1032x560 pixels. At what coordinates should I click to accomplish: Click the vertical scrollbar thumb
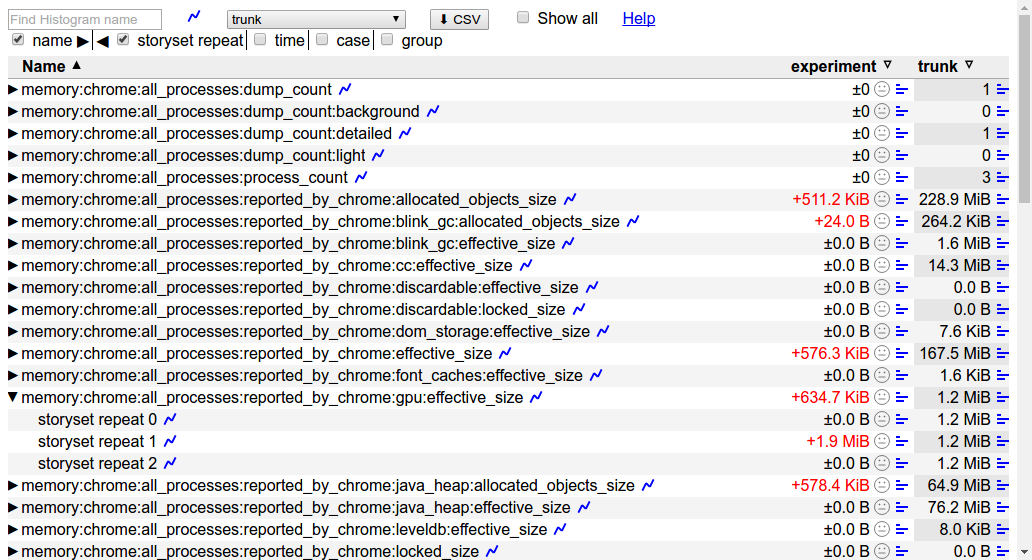point(1024,109)
